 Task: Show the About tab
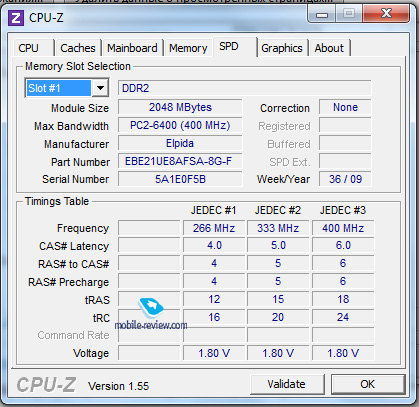[329, 48]
